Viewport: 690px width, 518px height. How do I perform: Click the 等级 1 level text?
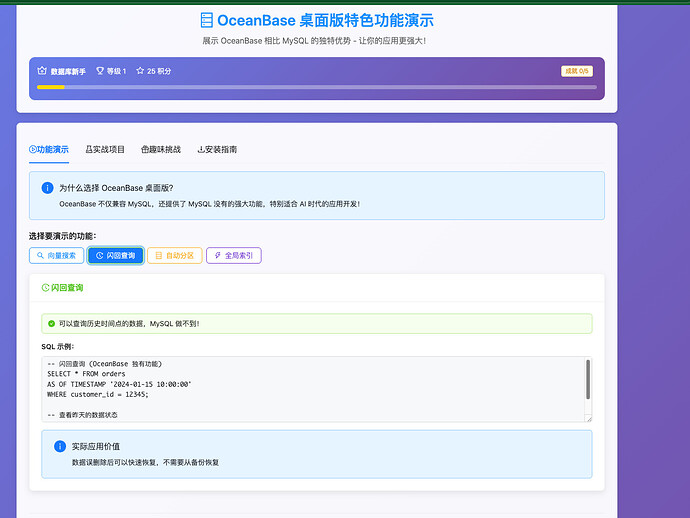[x=117, y=71]
